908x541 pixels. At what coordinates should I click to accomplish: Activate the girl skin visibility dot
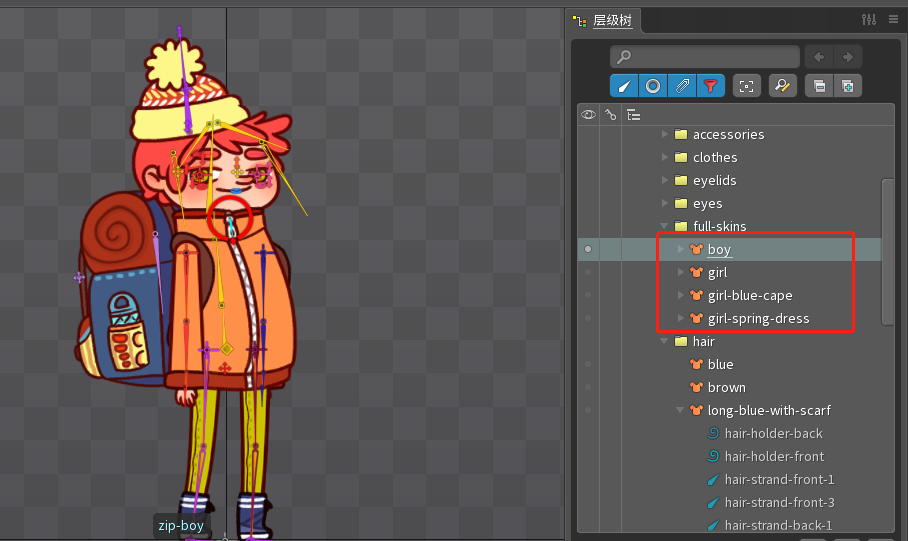(588, 272)
